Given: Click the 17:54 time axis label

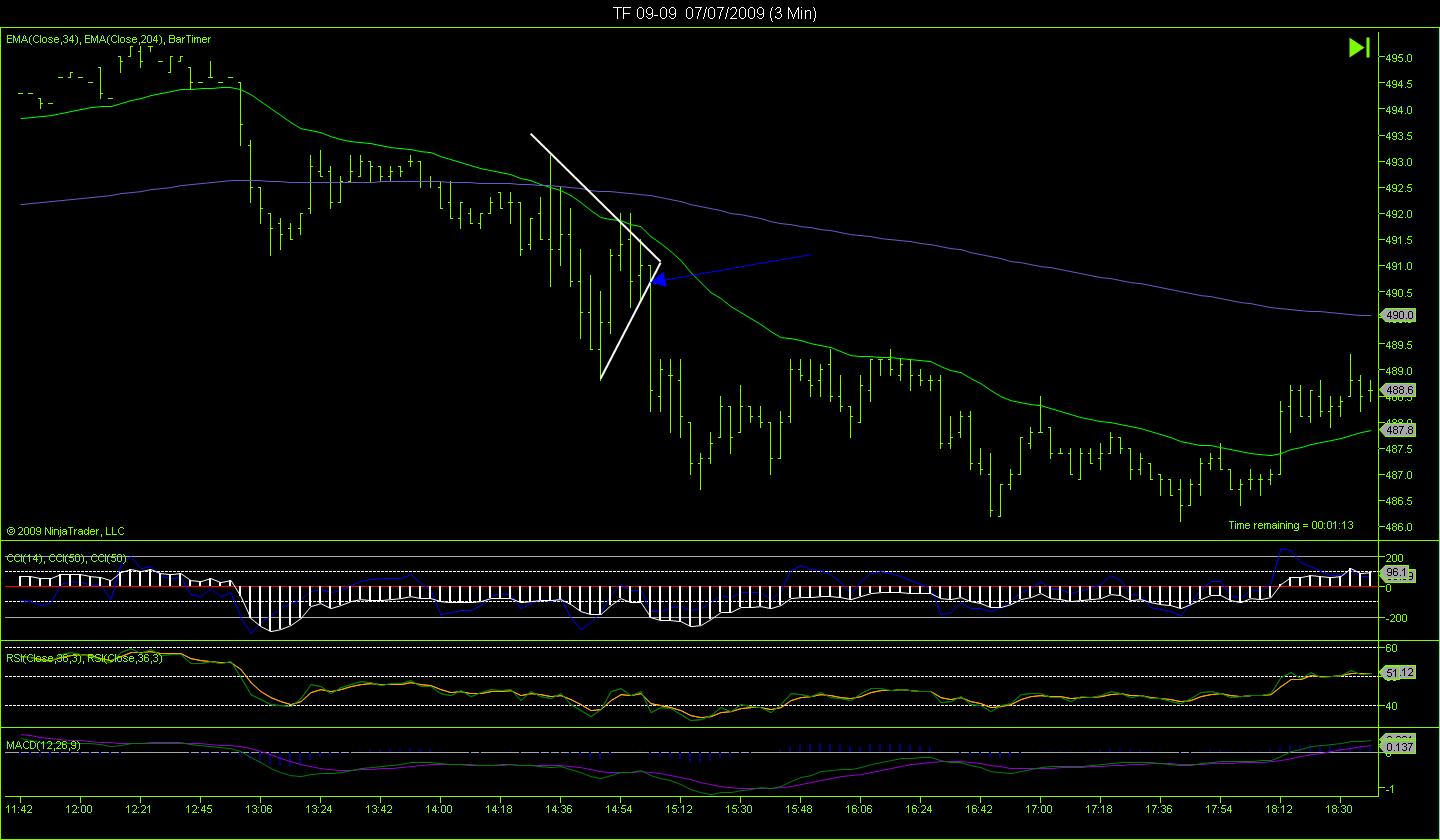Looking at the screenshot, I should [1219, 808].
